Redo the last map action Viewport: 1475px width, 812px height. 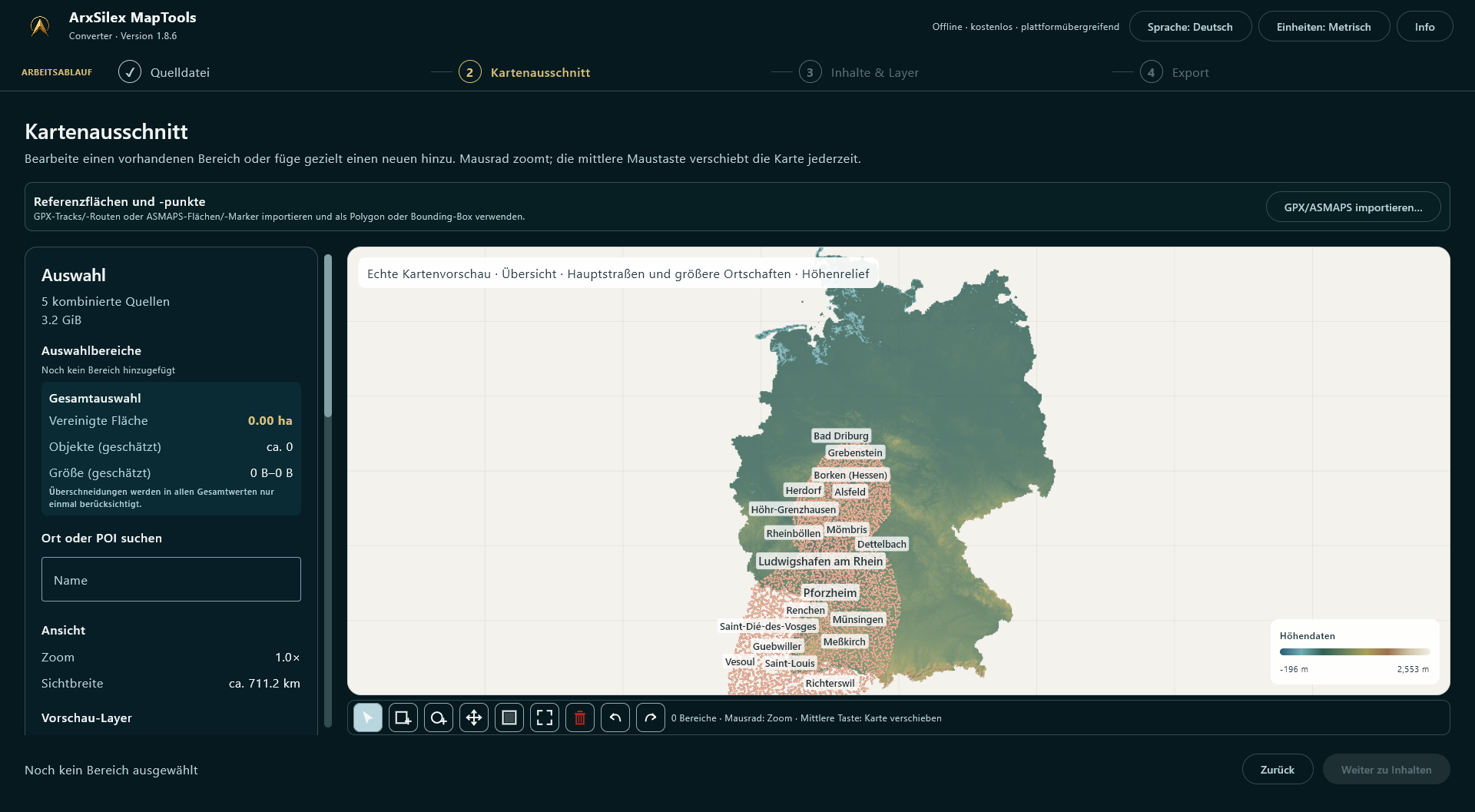[651, 718]
